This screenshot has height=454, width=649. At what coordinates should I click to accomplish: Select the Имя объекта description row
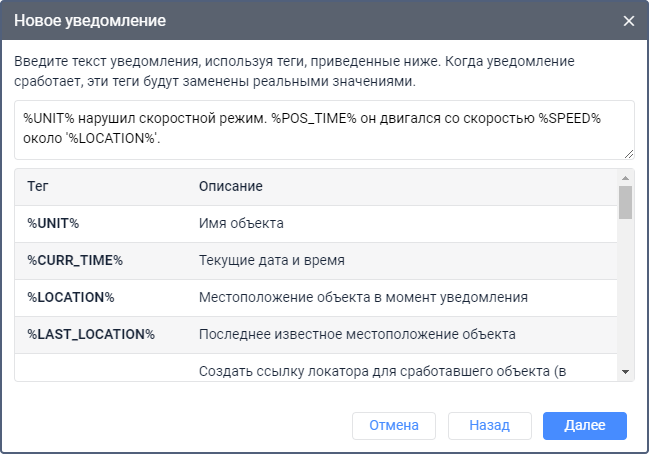(241, 223)
